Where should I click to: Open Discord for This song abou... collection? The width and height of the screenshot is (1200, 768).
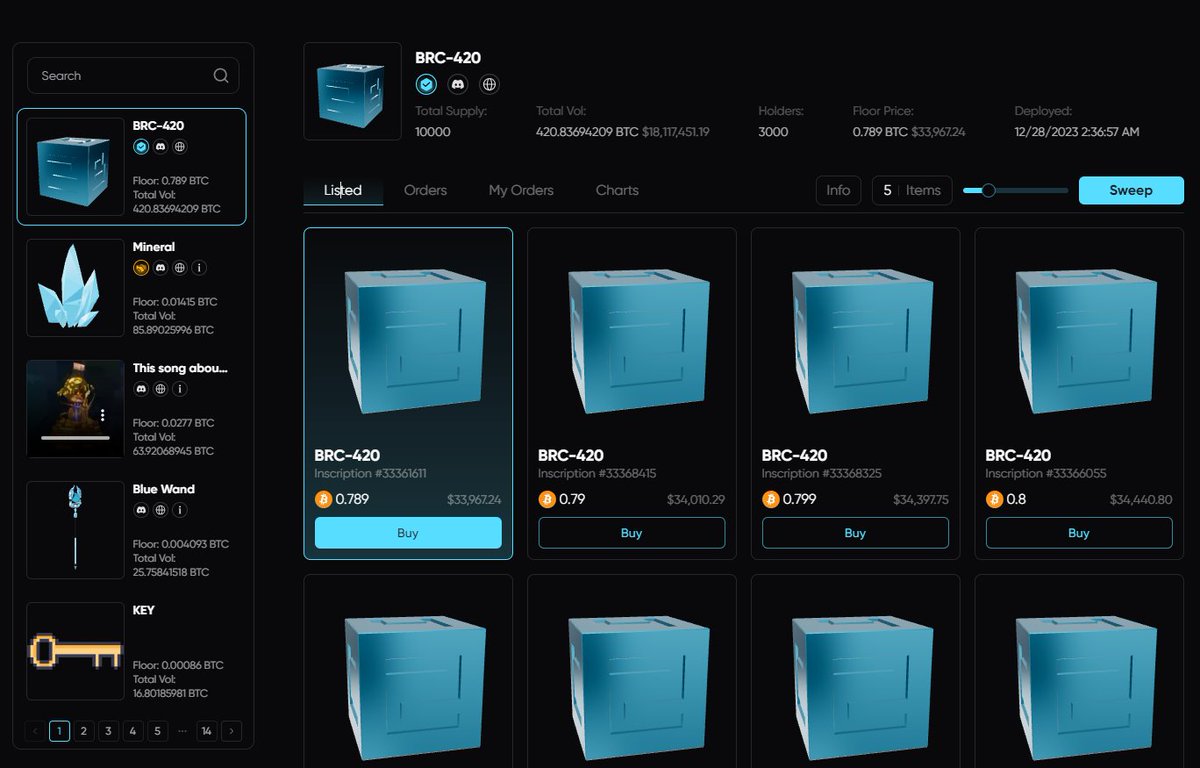(x=141, y=388)
